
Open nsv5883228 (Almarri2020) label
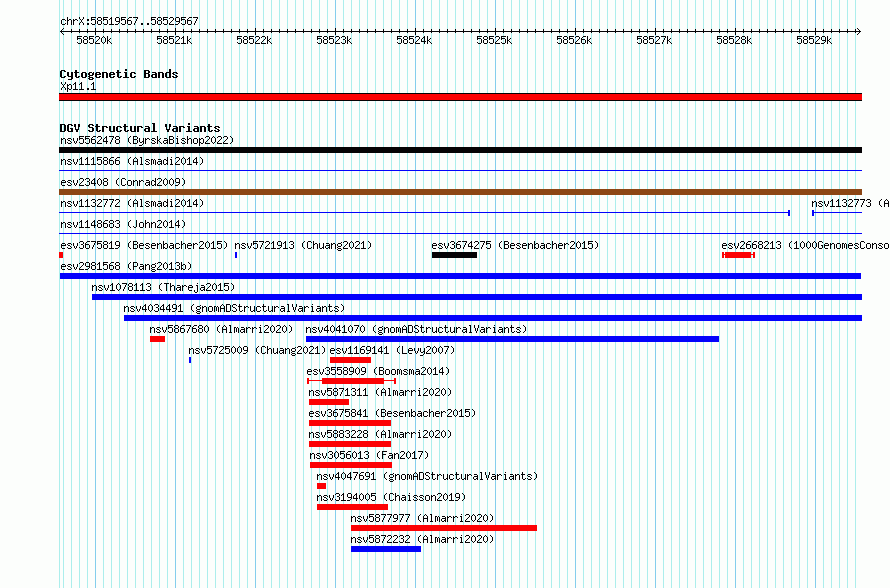pyautogui.click(x=380, y=434)
